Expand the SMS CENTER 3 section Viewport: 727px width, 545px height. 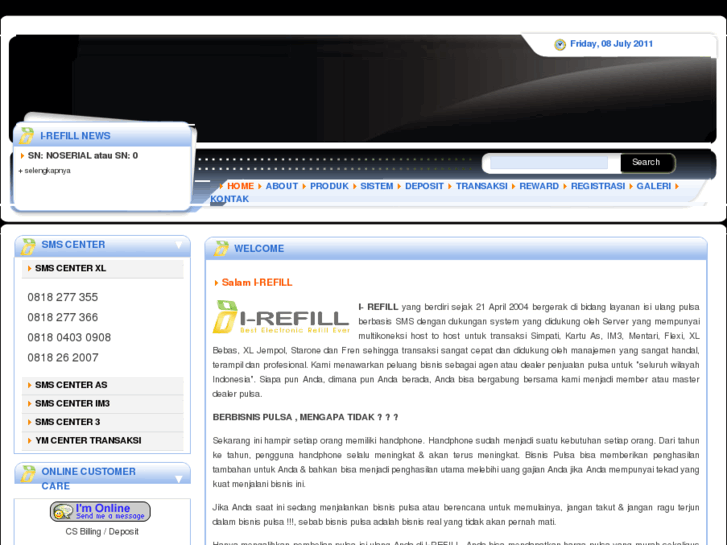click(102, 422)
